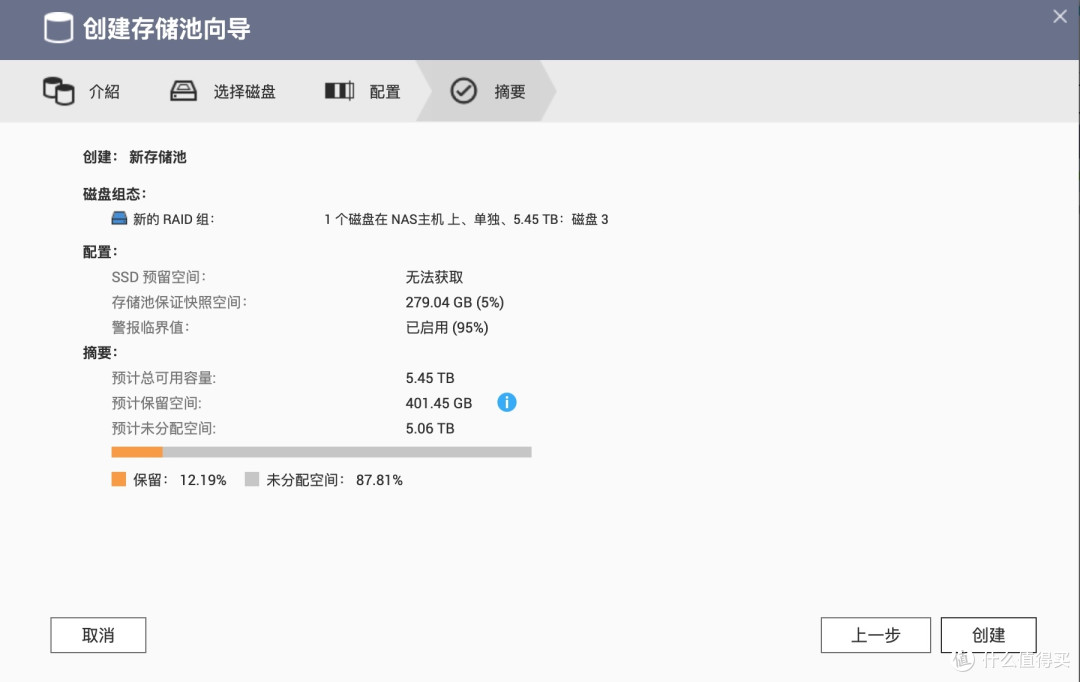Viewport: 1080px width, 682px height.
Task: Close the 创建存储池向导 dialog
Action: [1059, 16]
